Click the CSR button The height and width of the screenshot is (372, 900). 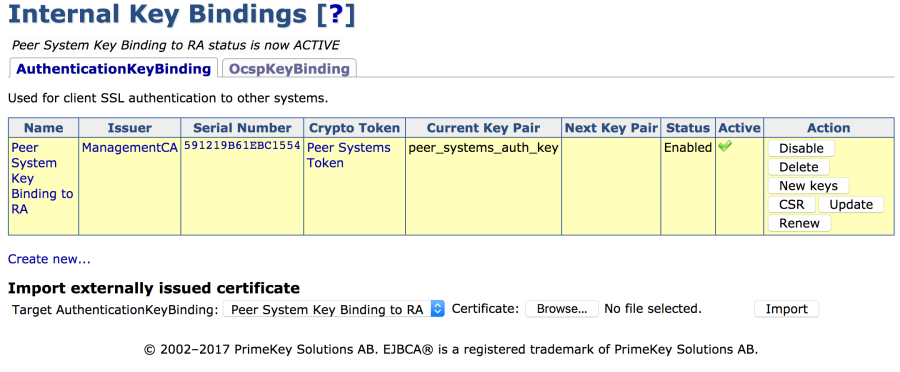click(792, 204)
